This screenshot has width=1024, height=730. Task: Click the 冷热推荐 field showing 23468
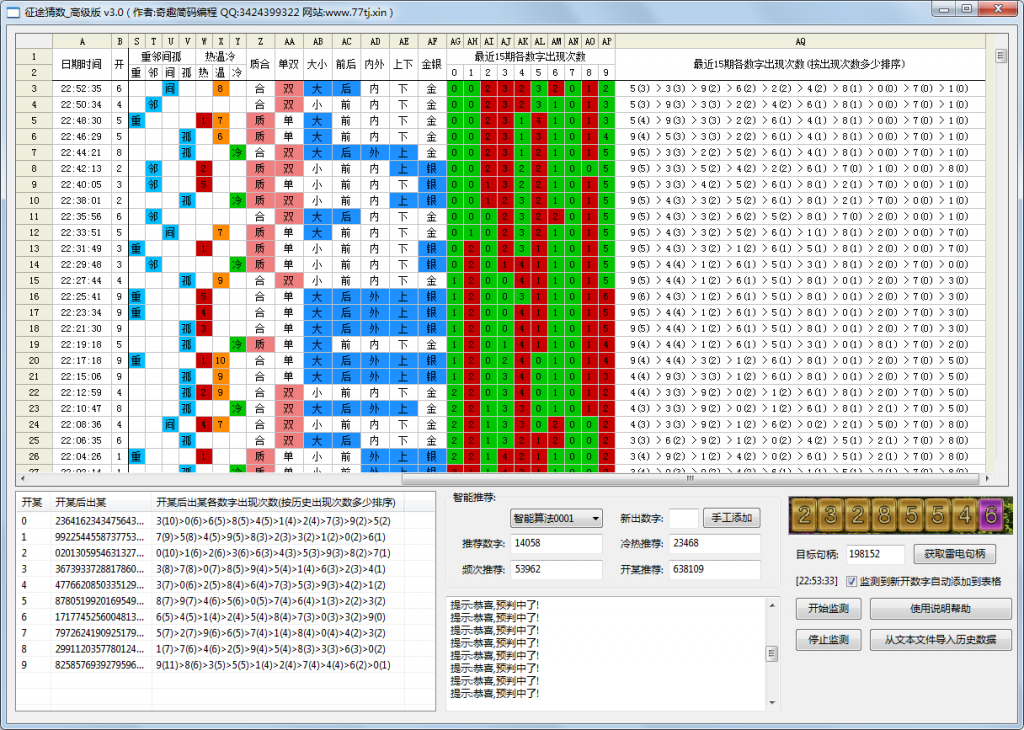(x=714, y=543)
